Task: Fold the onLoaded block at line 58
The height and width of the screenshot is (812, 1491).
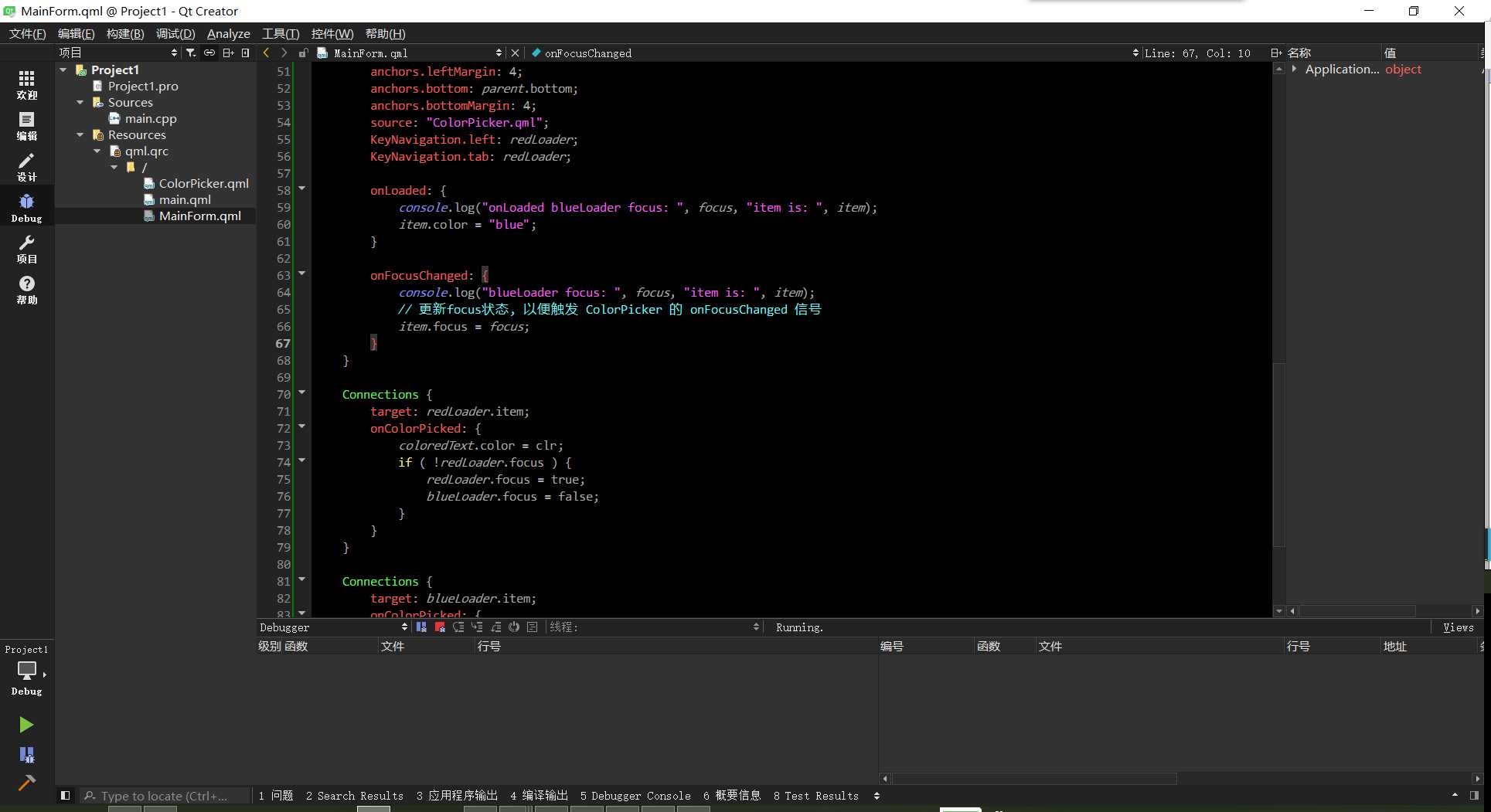Action: (x=302, y=189)
